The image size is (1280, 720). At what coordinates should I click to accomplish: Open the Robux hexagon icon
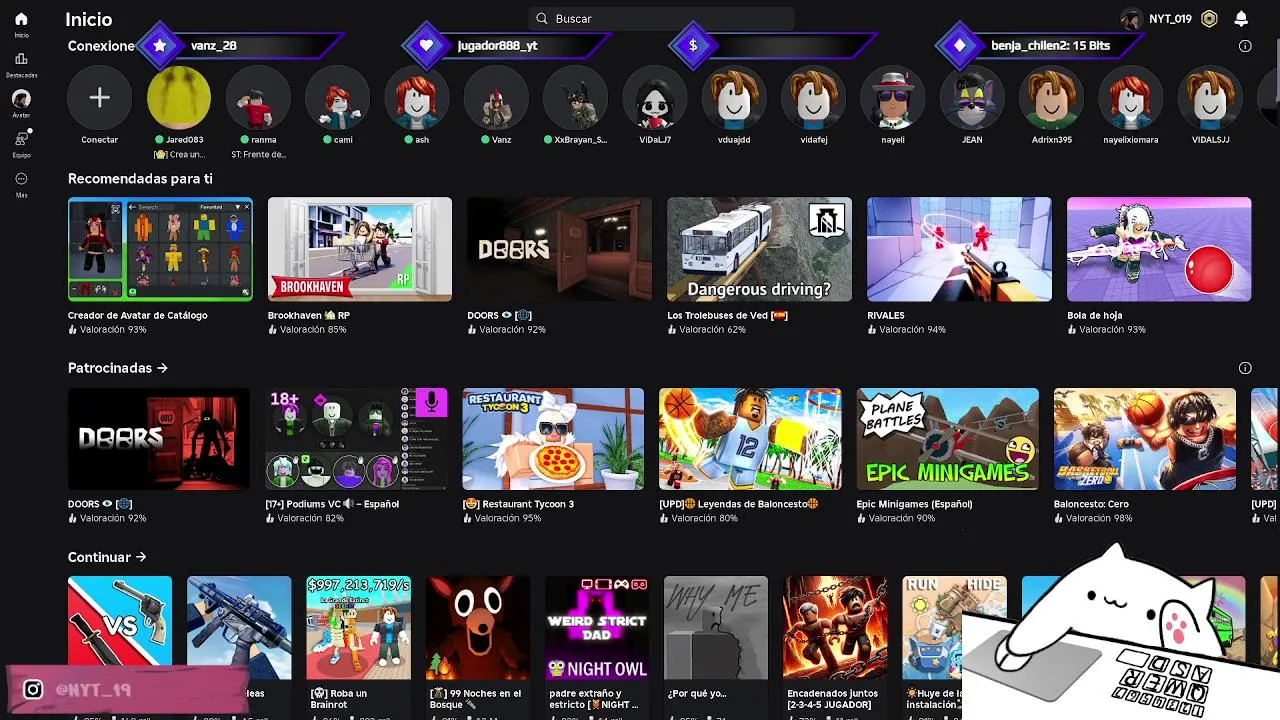(1209, 19)
